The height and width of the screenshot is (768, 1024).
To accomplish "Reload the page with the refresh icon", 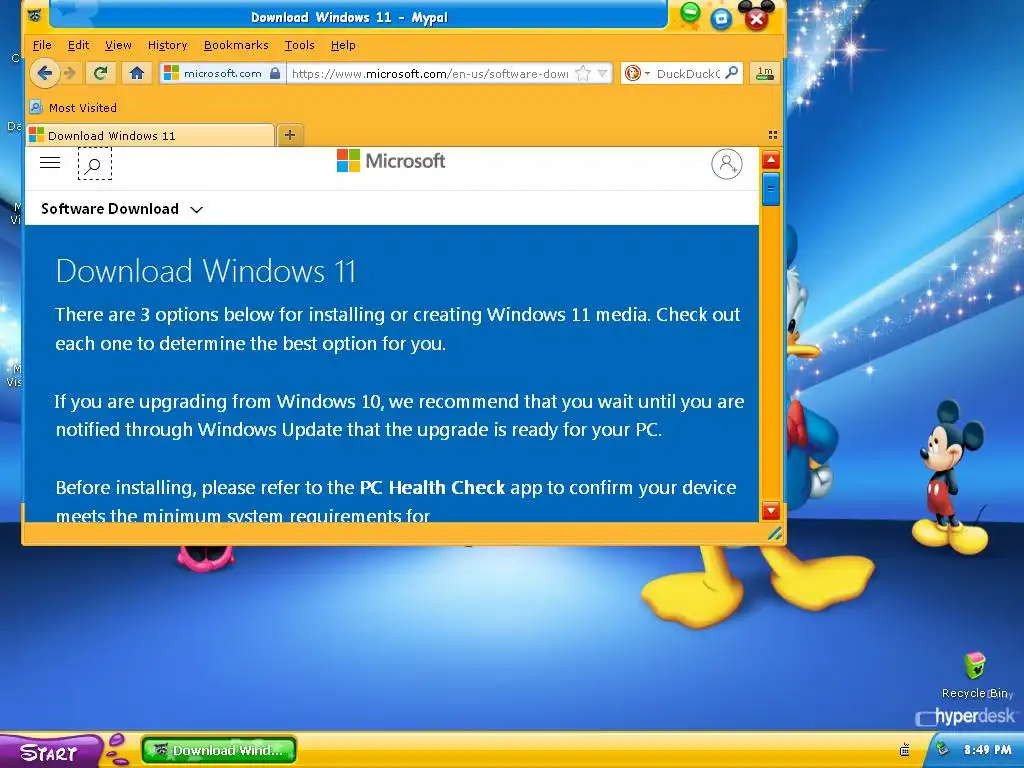I will 101,73.
